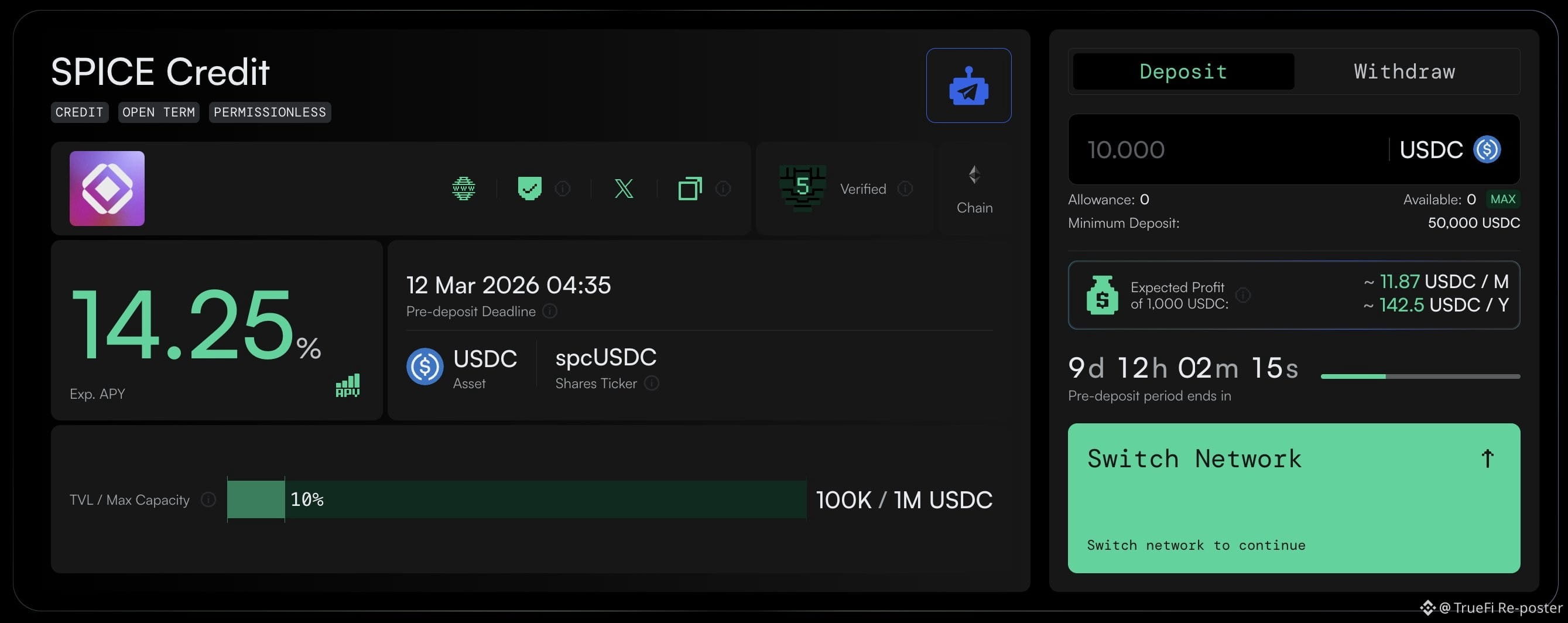1568x623 pixels.
Task: Click info icon next to Pre-deposit Deadline
Action: pos(550,311)
